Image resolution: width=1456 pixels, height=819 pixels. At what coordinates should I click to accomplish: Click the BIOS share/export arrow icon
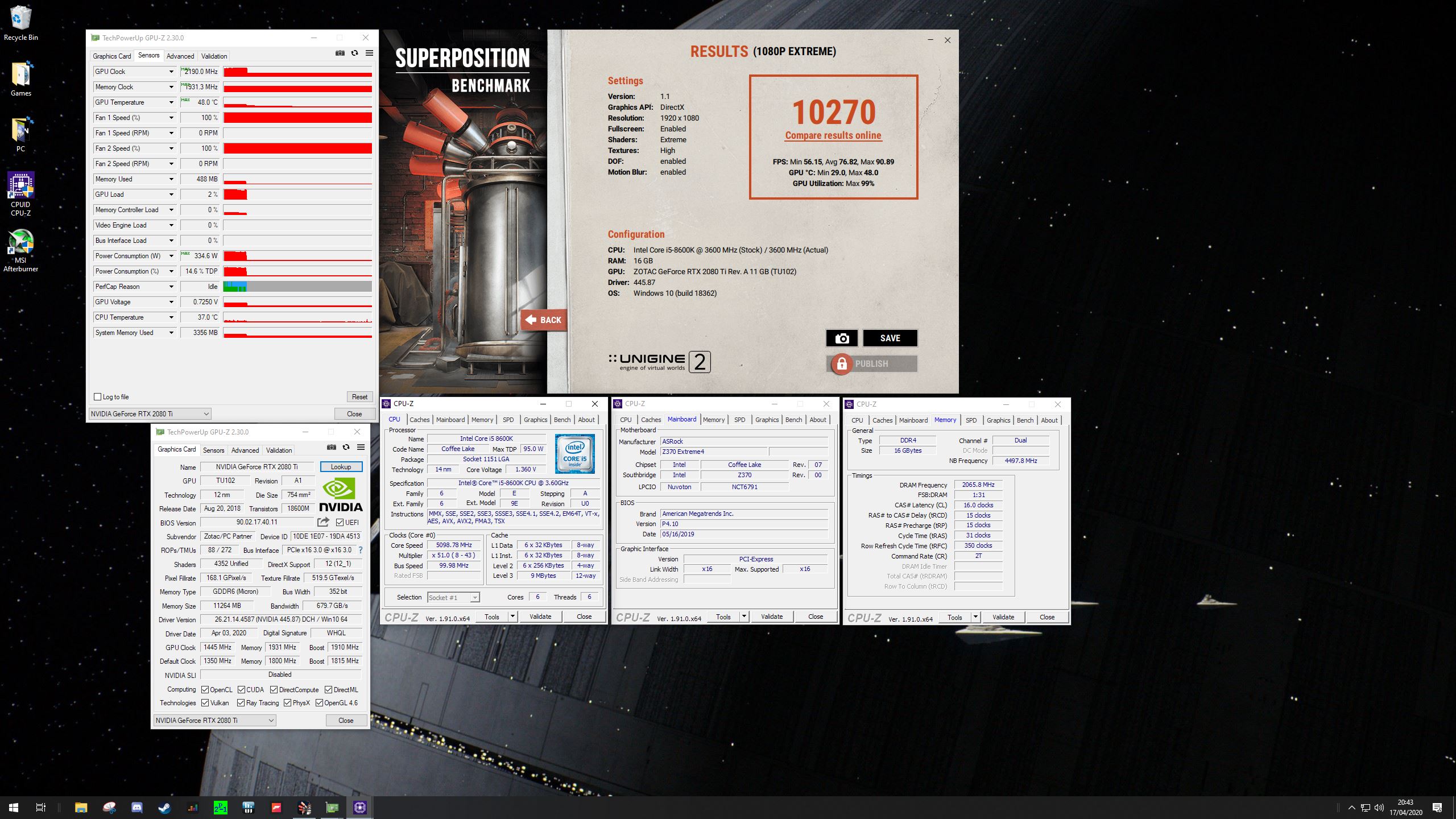pos(324,522)
